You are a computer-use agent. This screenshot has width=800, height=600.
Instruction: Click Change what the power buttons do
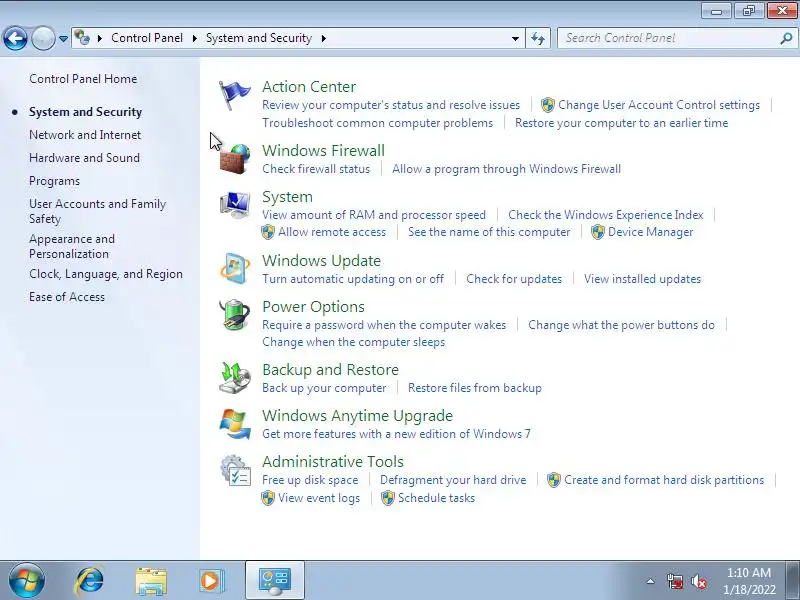pyautogui.click(x=621, y=325)
